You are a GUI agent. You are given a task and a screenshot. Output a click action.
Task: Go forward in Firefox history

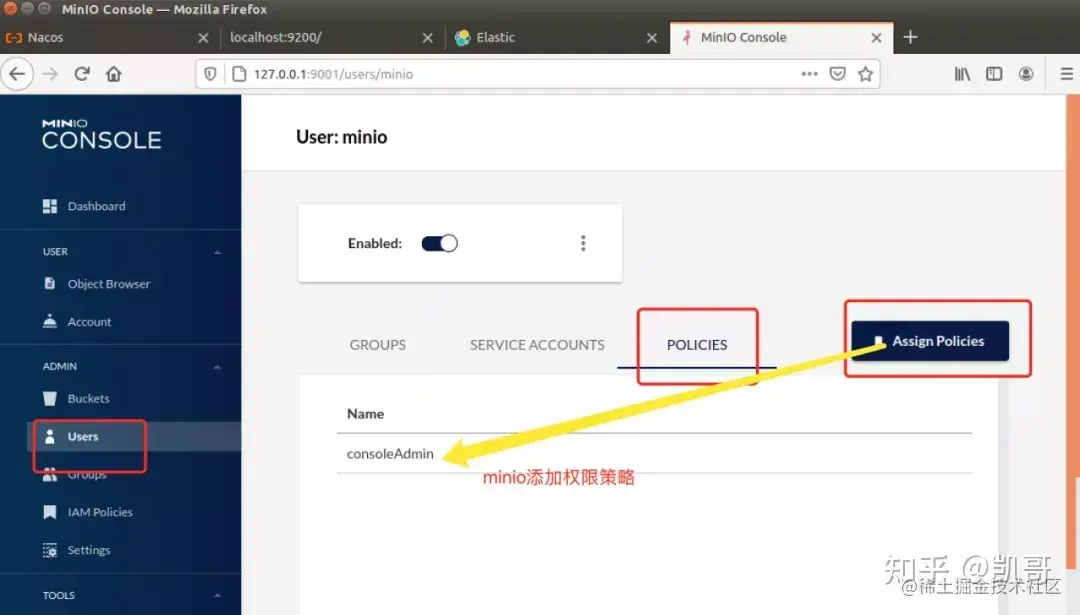[x=50, y=74]
